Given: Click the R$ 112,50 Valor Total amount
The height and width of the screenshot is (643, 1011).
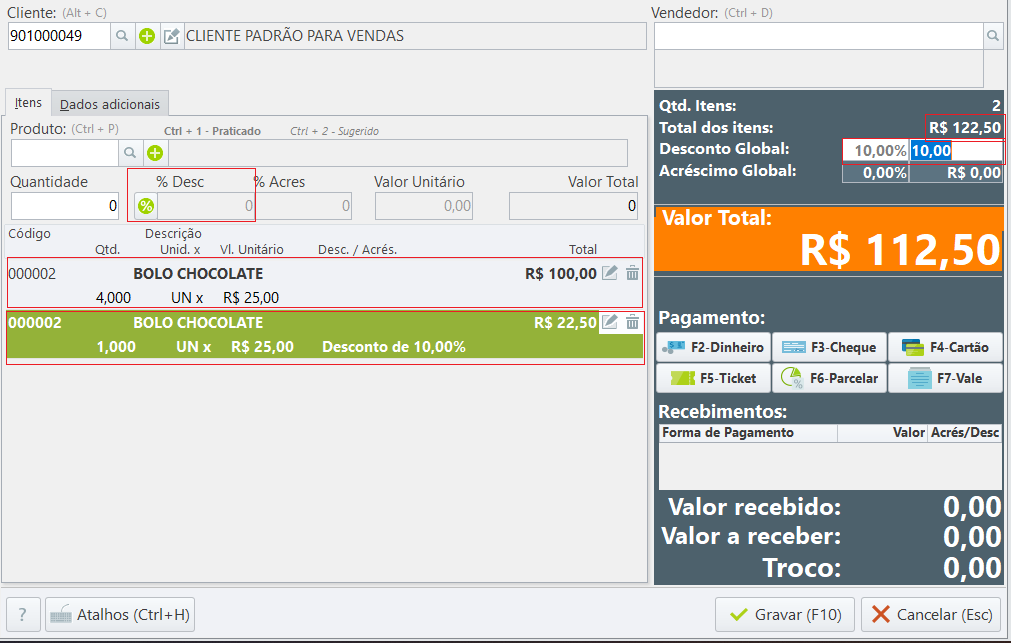Looking at the screenshot, I should point(900,250).
